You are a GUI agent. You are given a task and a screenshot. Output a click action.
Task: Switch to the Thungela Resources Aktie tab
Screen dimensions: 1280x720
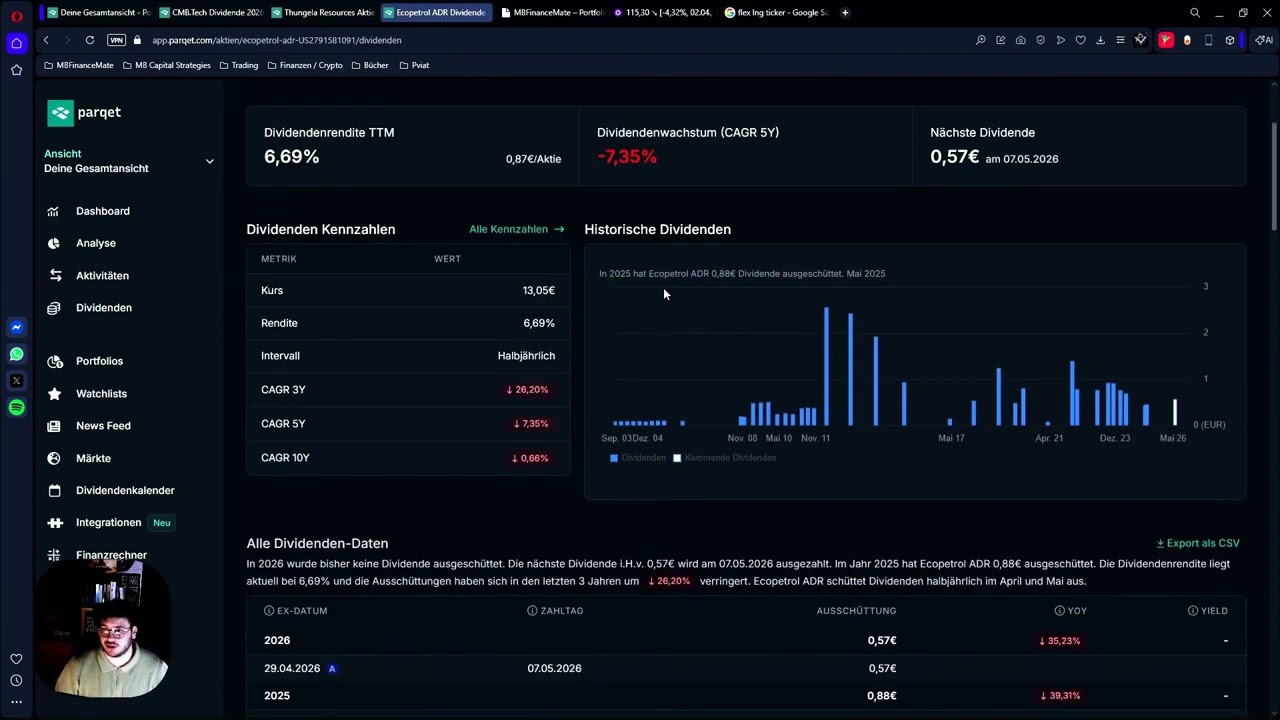(x=322, y=13)
